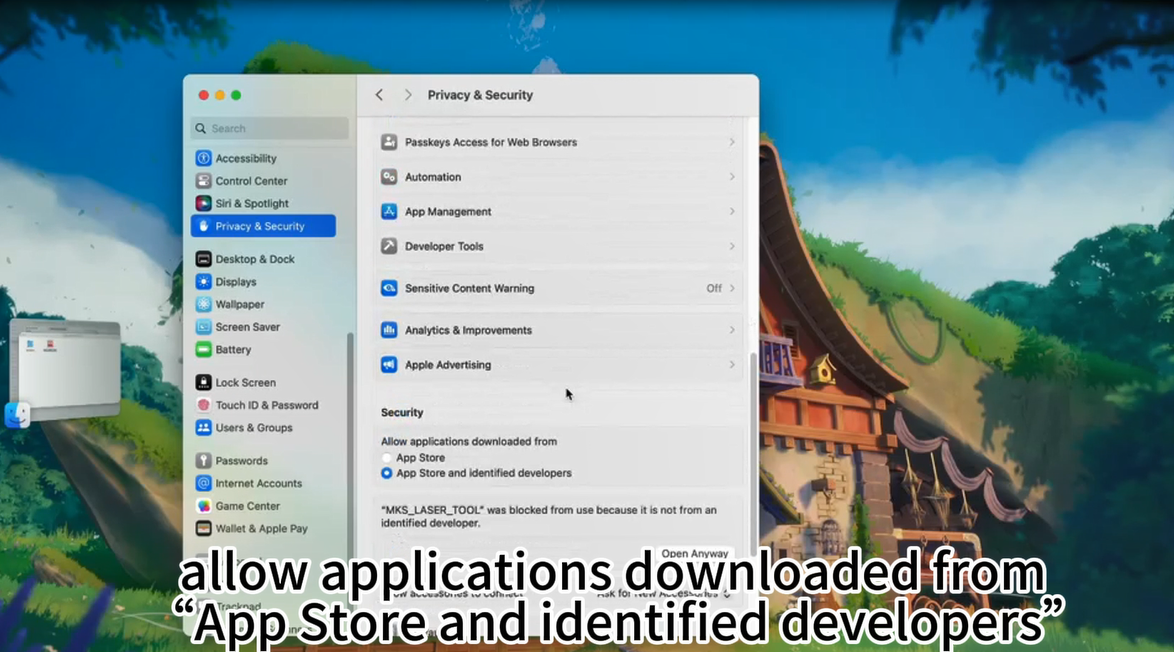Select the App Store only radio button
The width and height of the screenshot is (1174, 652).
point(386,457)
